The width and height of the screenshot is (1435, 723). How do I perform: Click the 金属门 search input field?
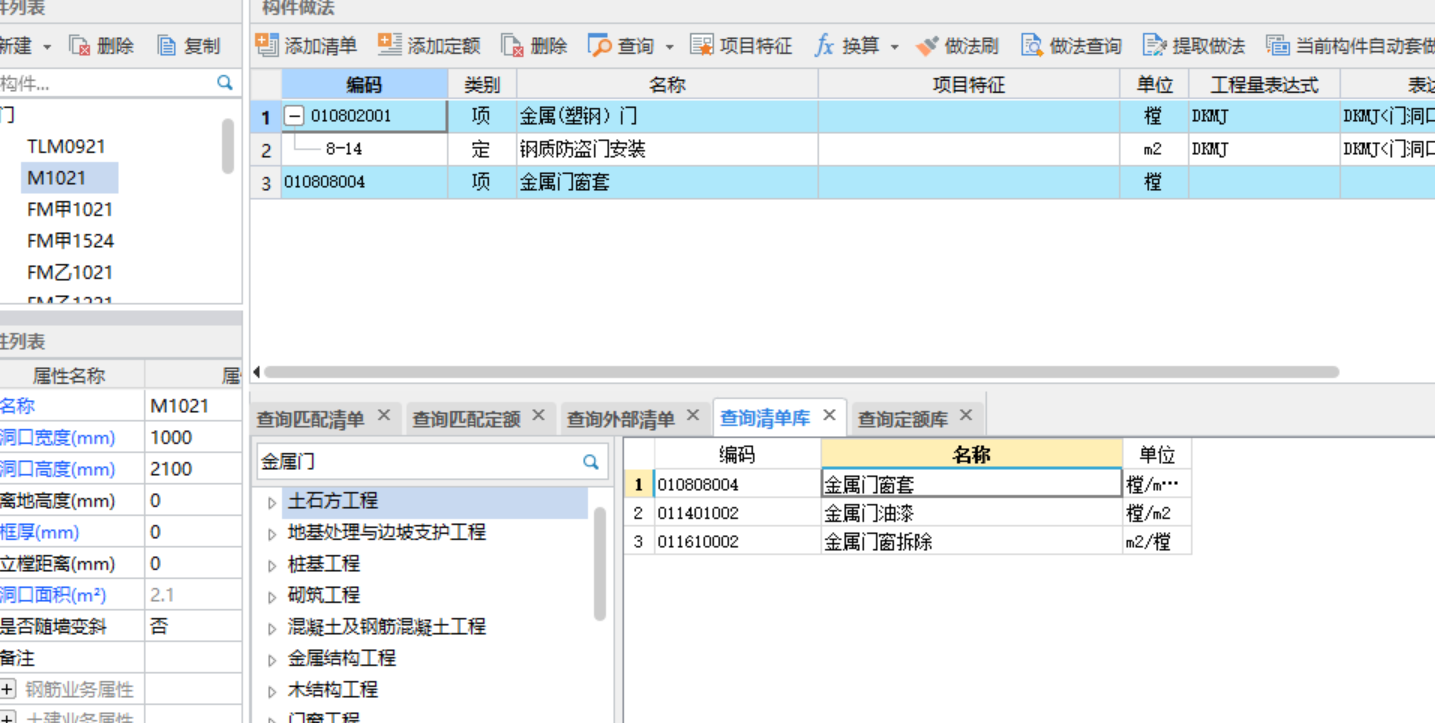pyautogui.click(x=418, y=462)
